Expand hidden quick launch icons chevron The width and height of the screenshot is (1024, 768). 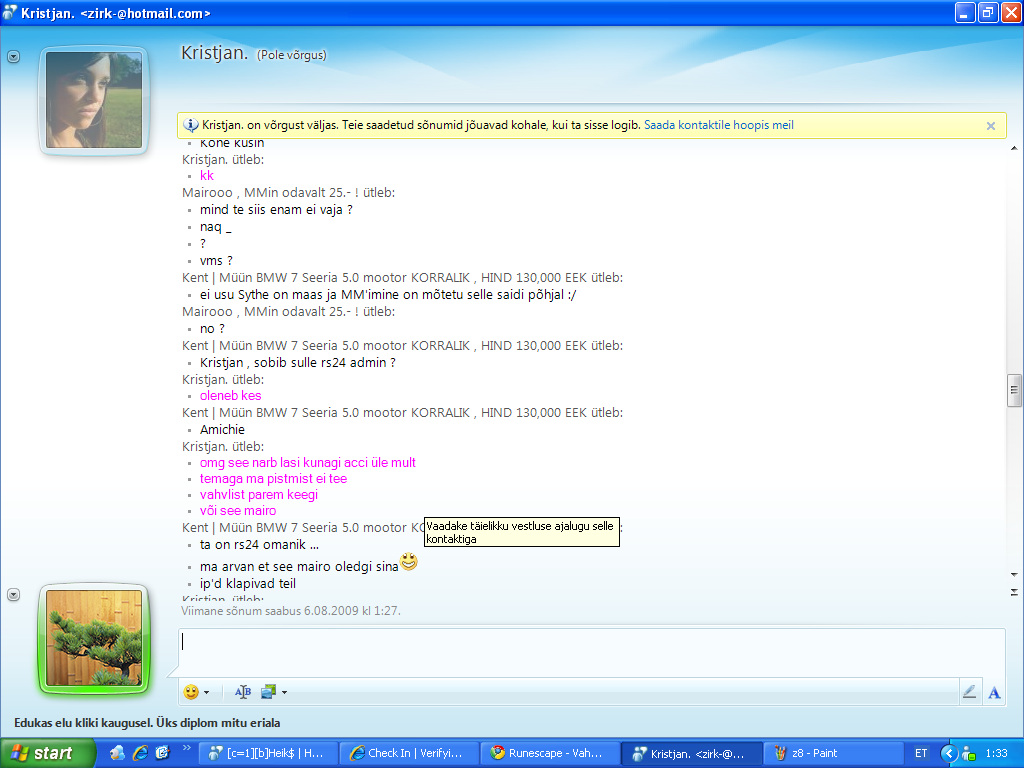pyautogui.click(x=186, y=748)
